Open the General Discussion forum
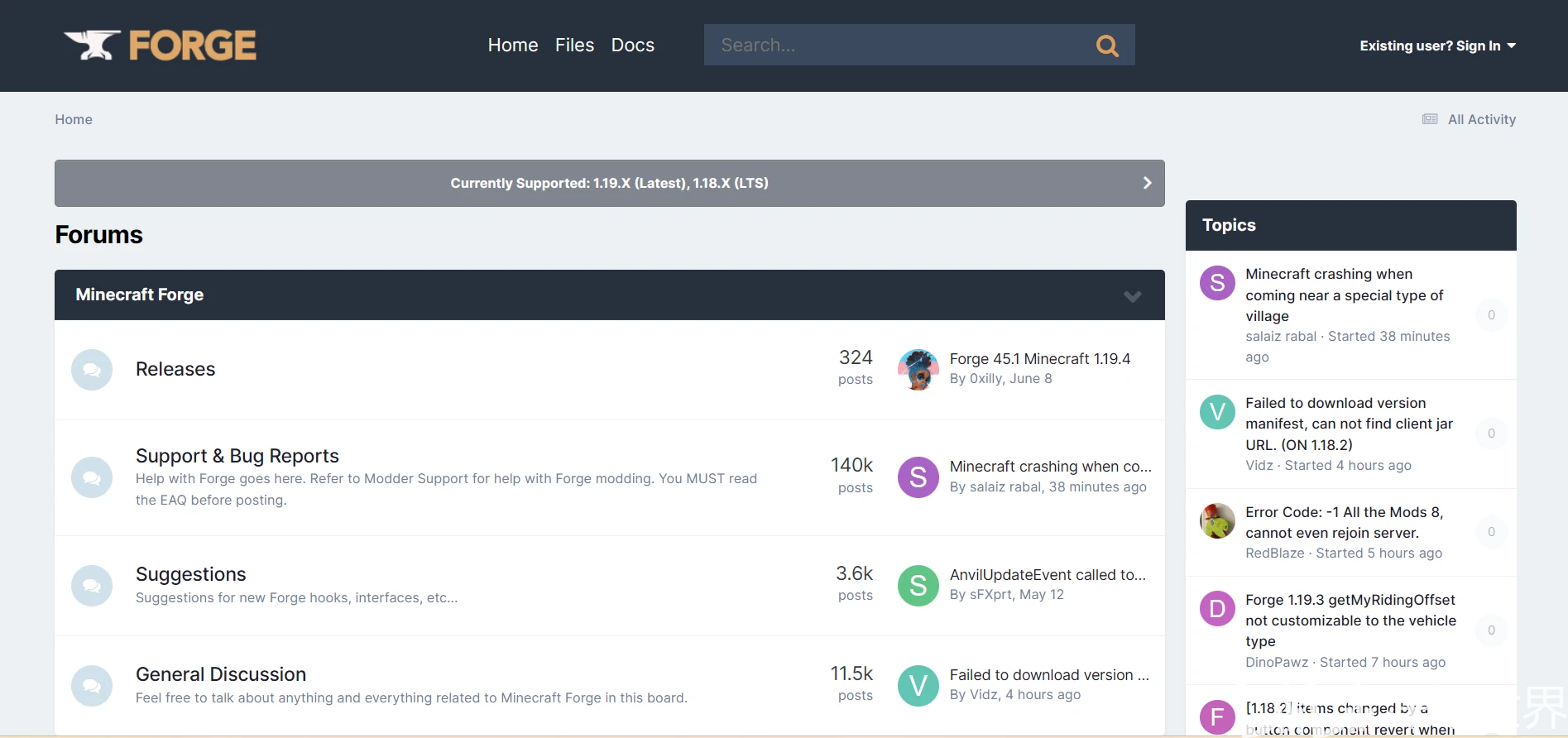Image resolution: width=1568 pixels, height=738 pixels. 221,674
